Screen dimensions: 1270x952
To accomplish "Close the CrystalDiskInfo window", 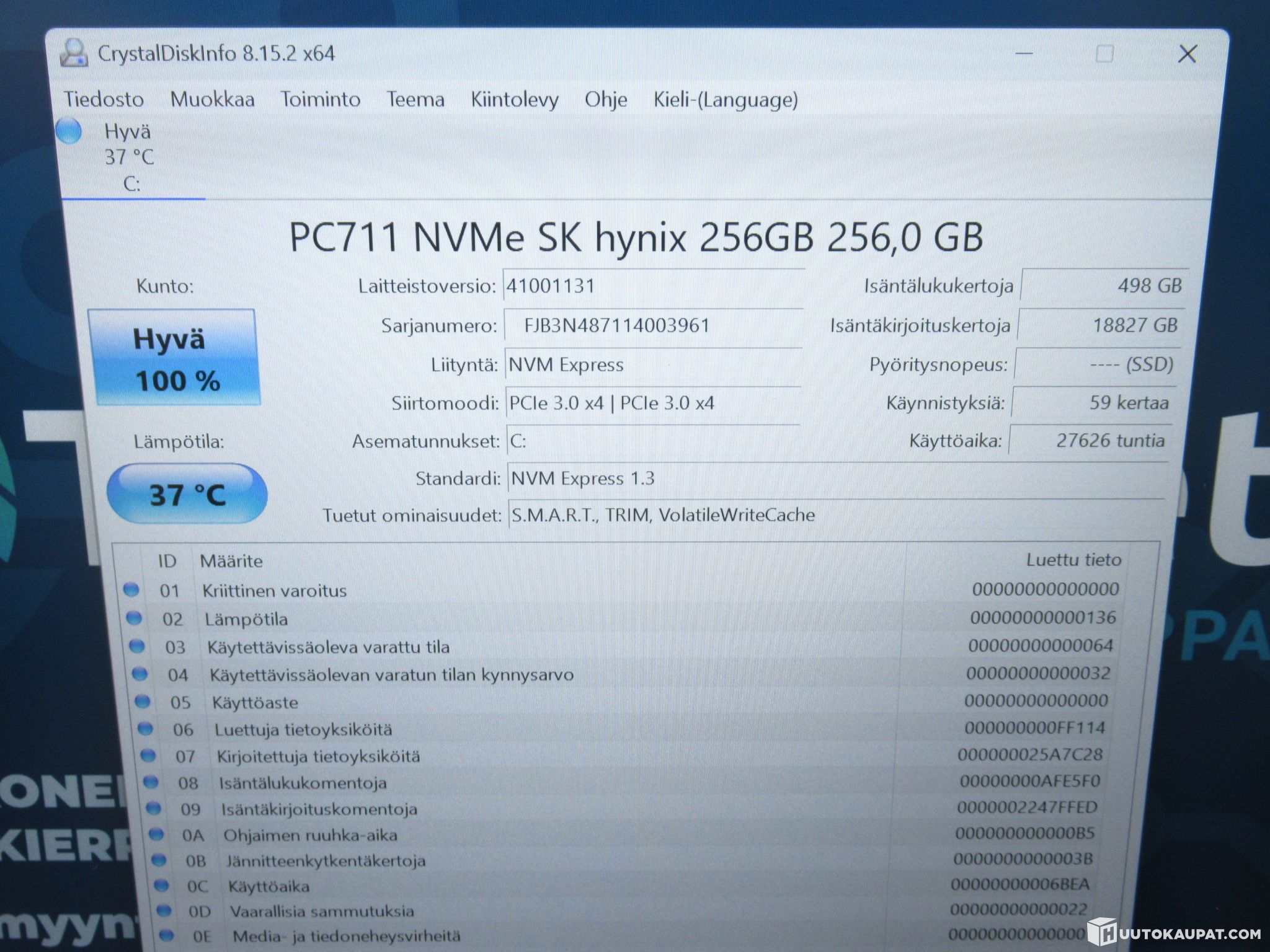I will point(1187,54).
